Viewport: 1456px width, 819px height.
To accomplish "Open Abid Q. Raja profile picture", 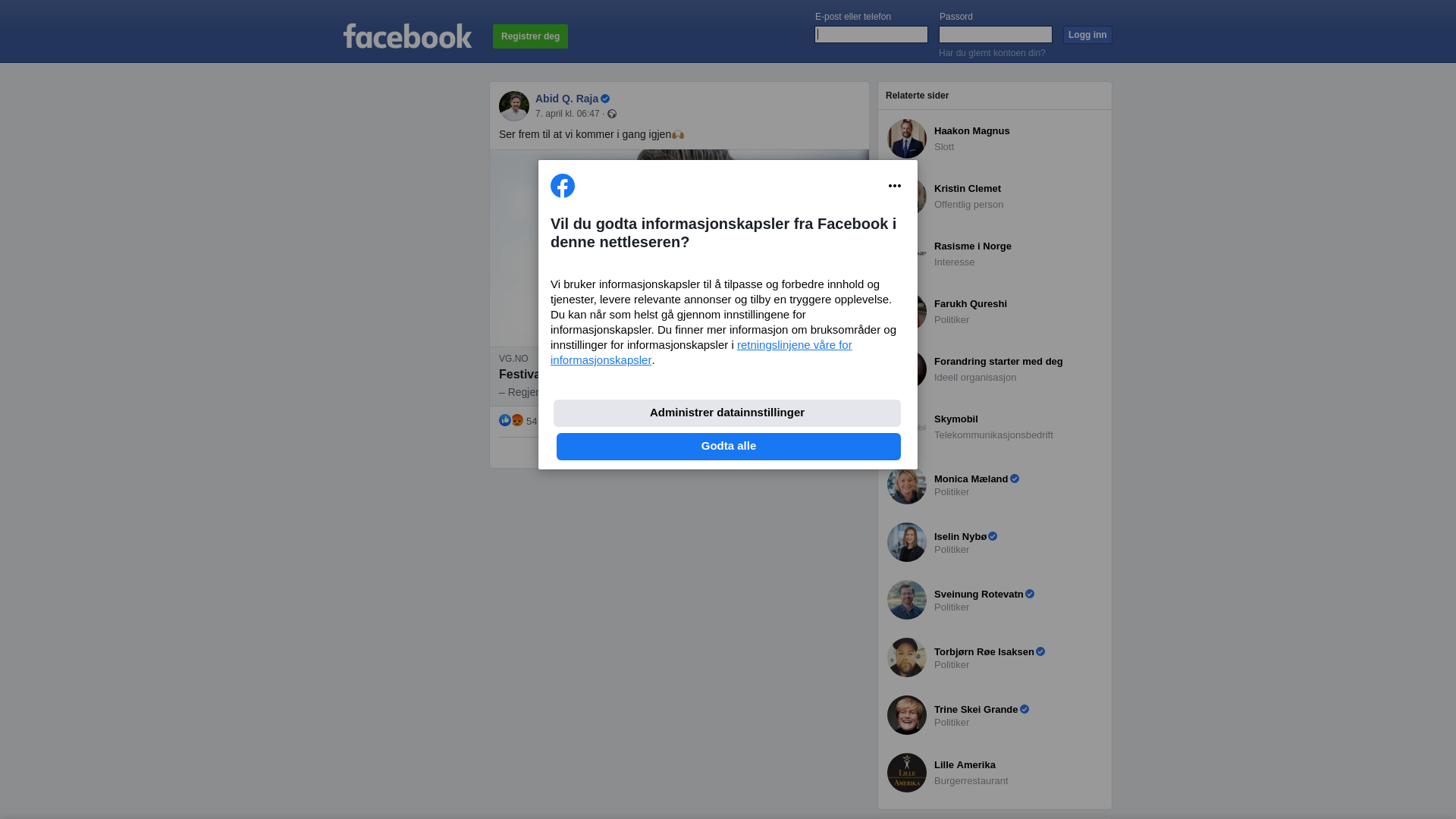I will (x=514, y=106).
